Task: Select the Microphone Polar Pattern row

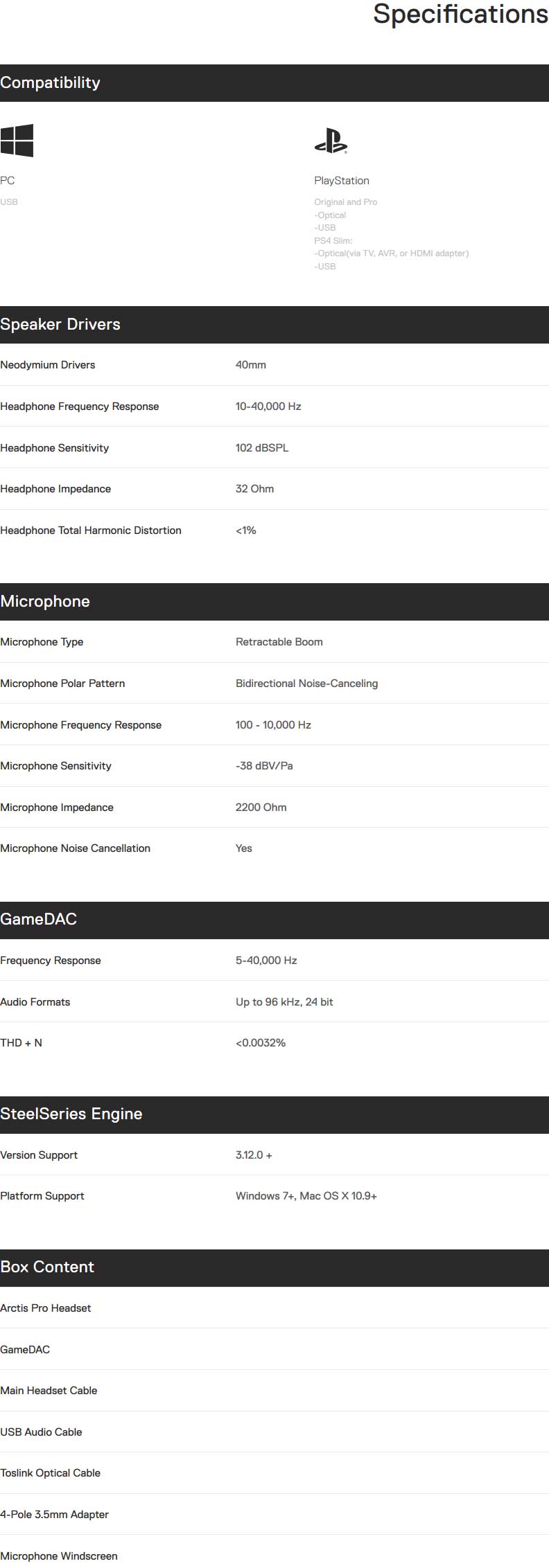Action: click(274, 684)
